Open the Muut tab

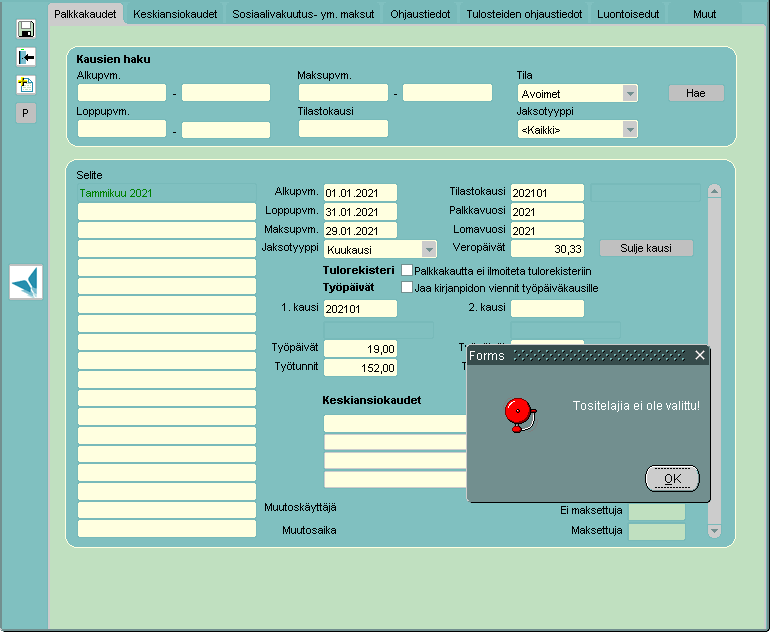[x=704, y=14]
